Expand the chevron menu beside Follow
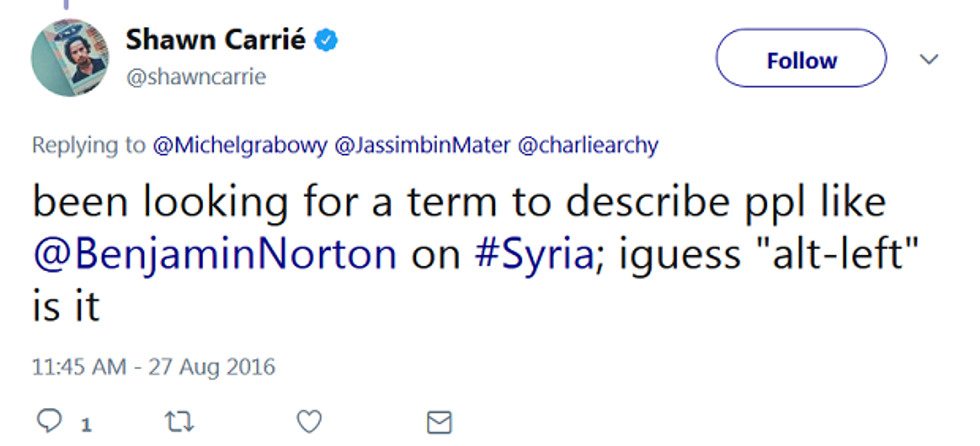This screenshot has height=446, width=980. pos(928,60)
